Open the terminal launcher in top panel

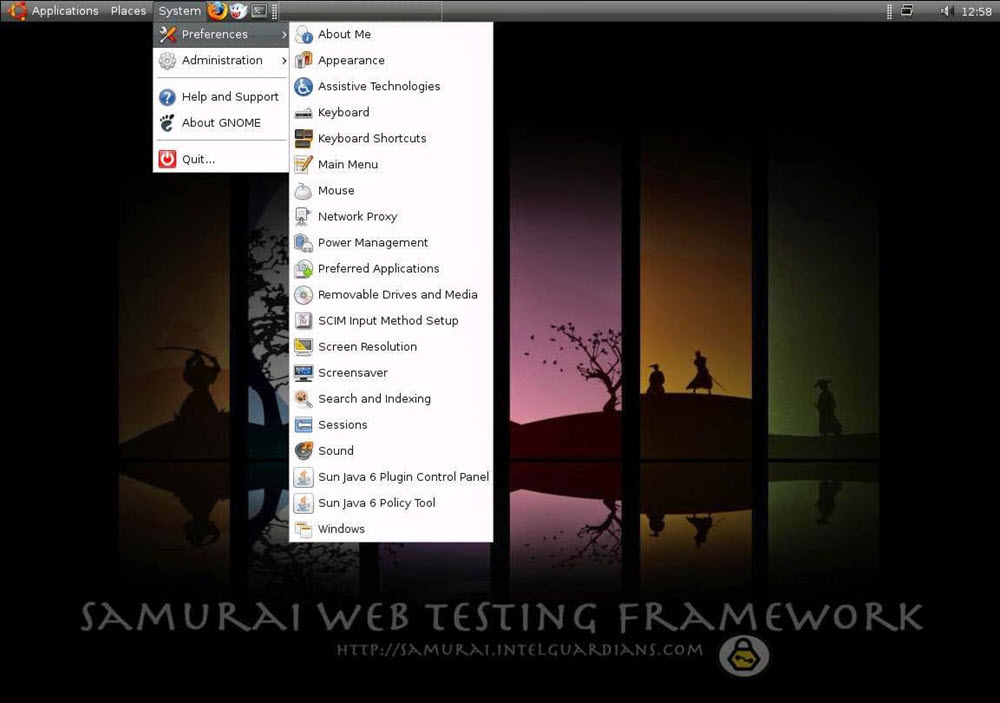(x=259, y=11)
